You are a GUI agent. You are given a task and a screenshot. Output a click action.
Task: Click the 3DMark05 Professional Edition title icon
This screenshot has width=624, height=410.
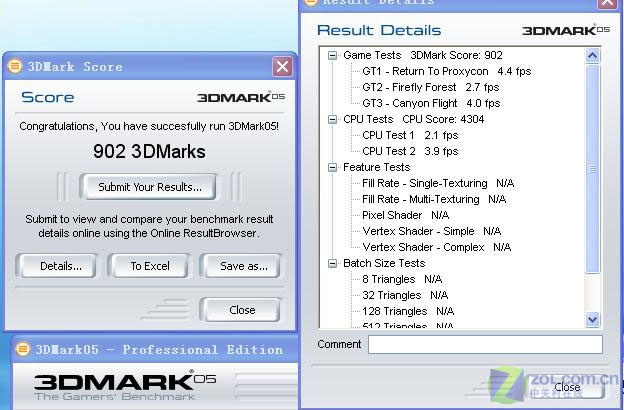[23, 349]
